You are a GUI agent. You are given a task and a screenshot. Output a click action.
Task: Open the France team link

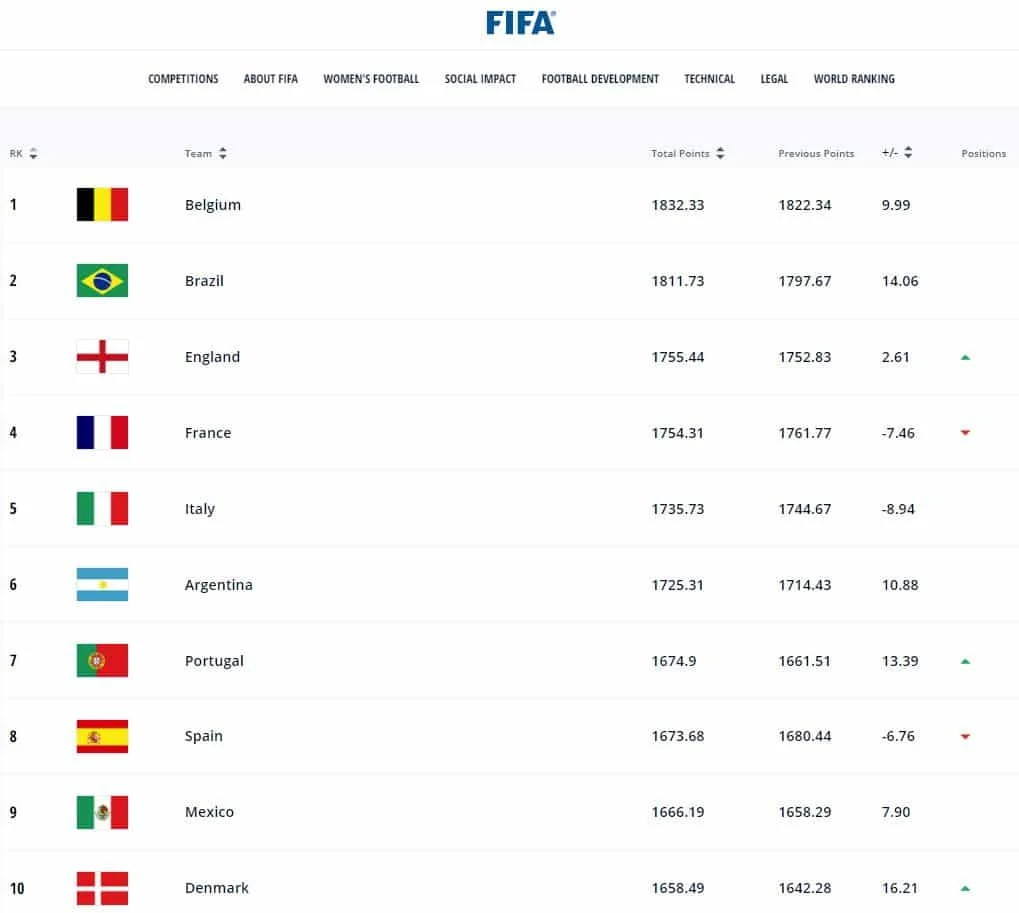pos(208,433)
